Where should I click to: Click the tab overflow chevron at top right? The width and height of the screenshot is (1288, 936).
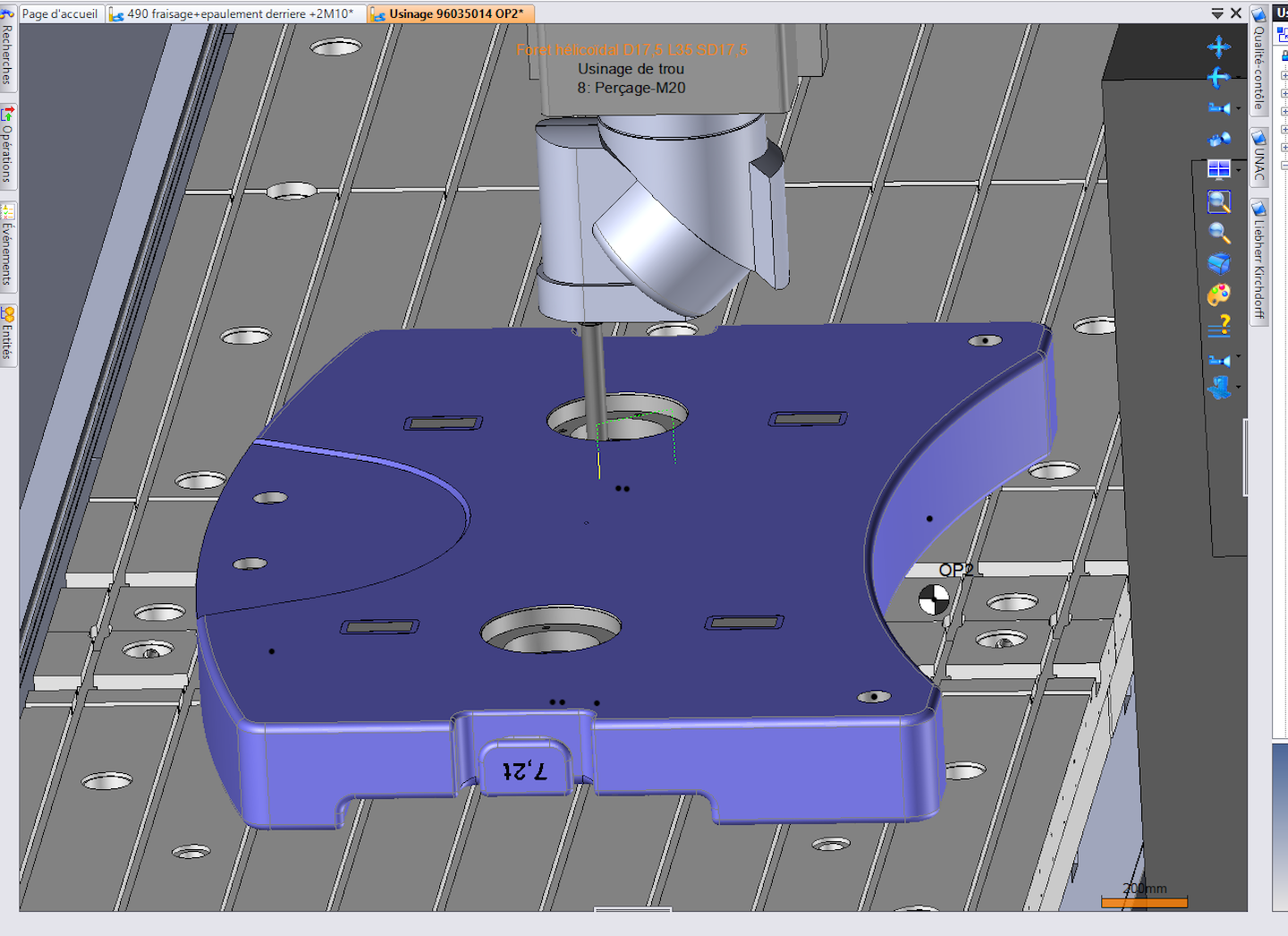1216,13
